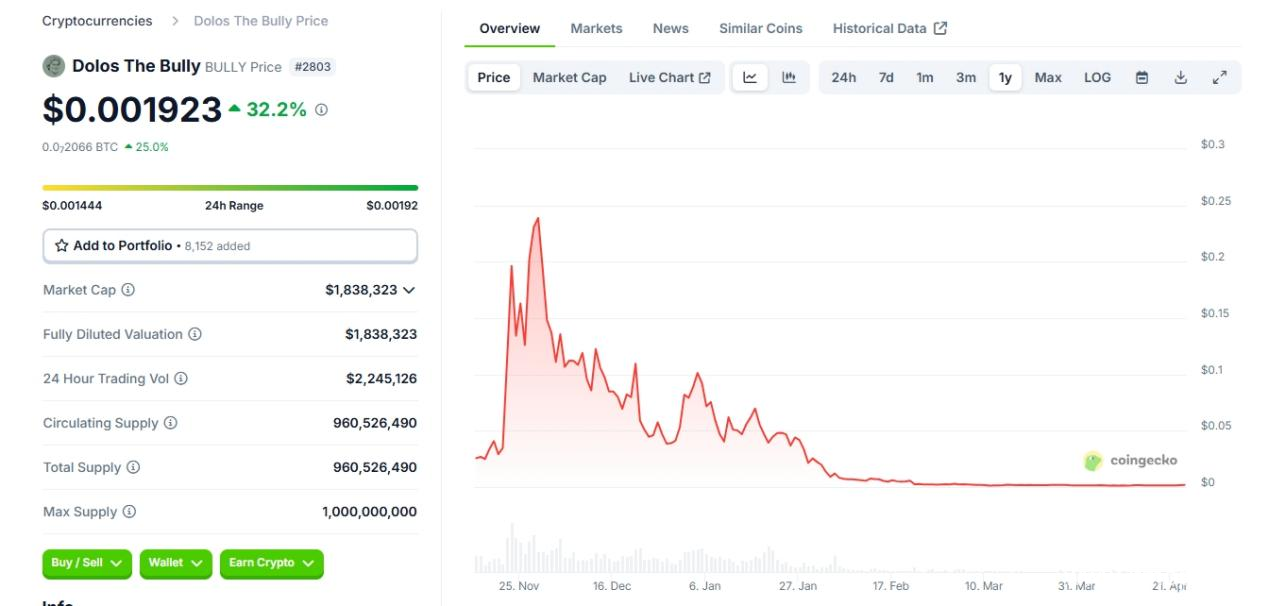Open the Earn Crypto dropdown

point(271,563)
